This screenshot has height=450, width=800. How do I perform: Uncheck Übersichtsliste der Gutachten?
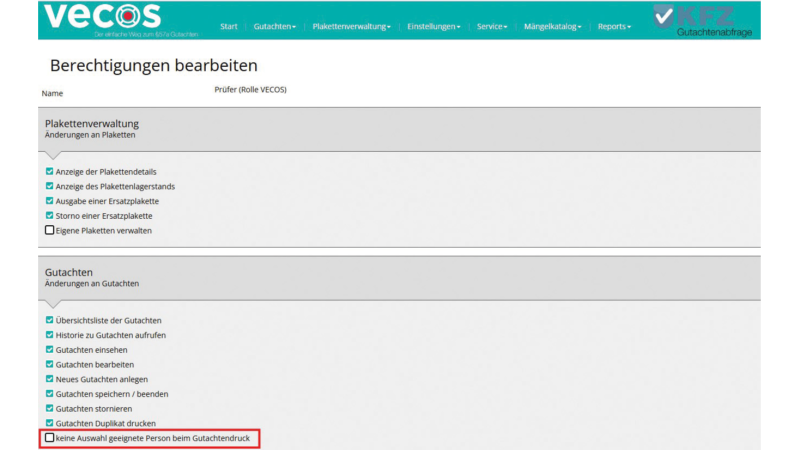click(49, 320)
